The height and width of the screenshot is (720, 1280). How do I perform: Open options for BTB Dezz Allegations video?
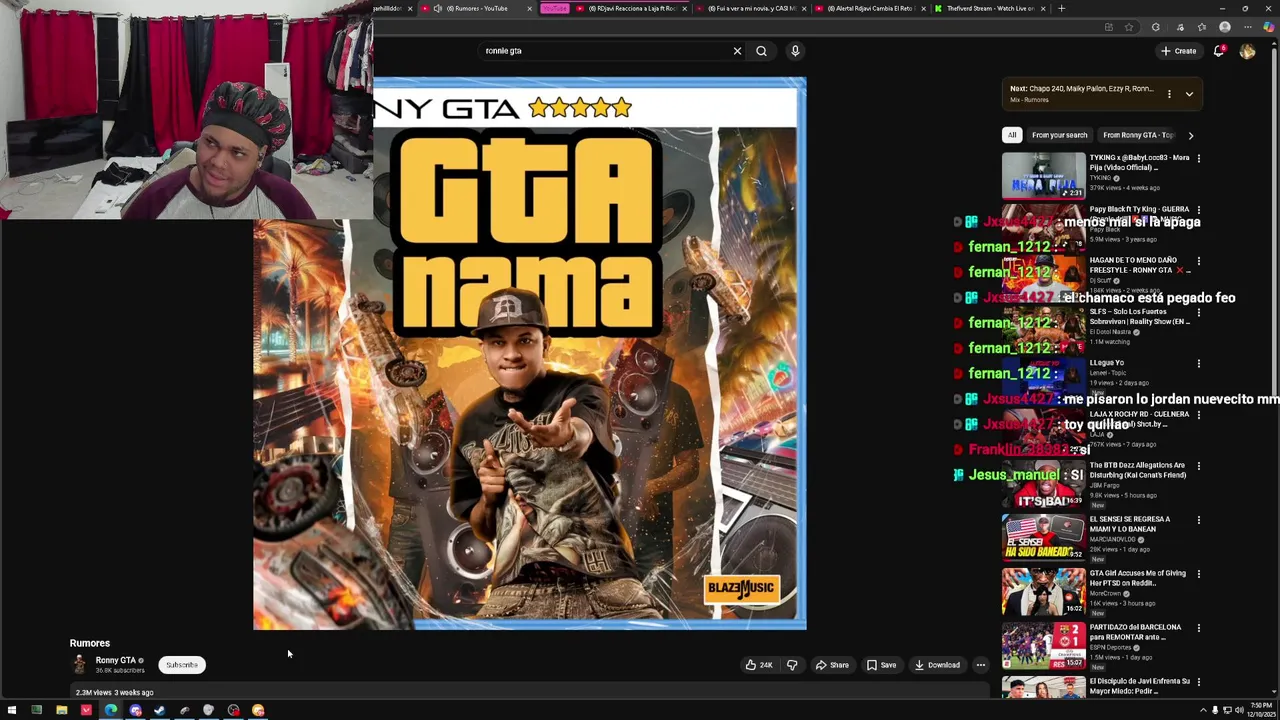pyautogui.click(x=1198, y=466)
